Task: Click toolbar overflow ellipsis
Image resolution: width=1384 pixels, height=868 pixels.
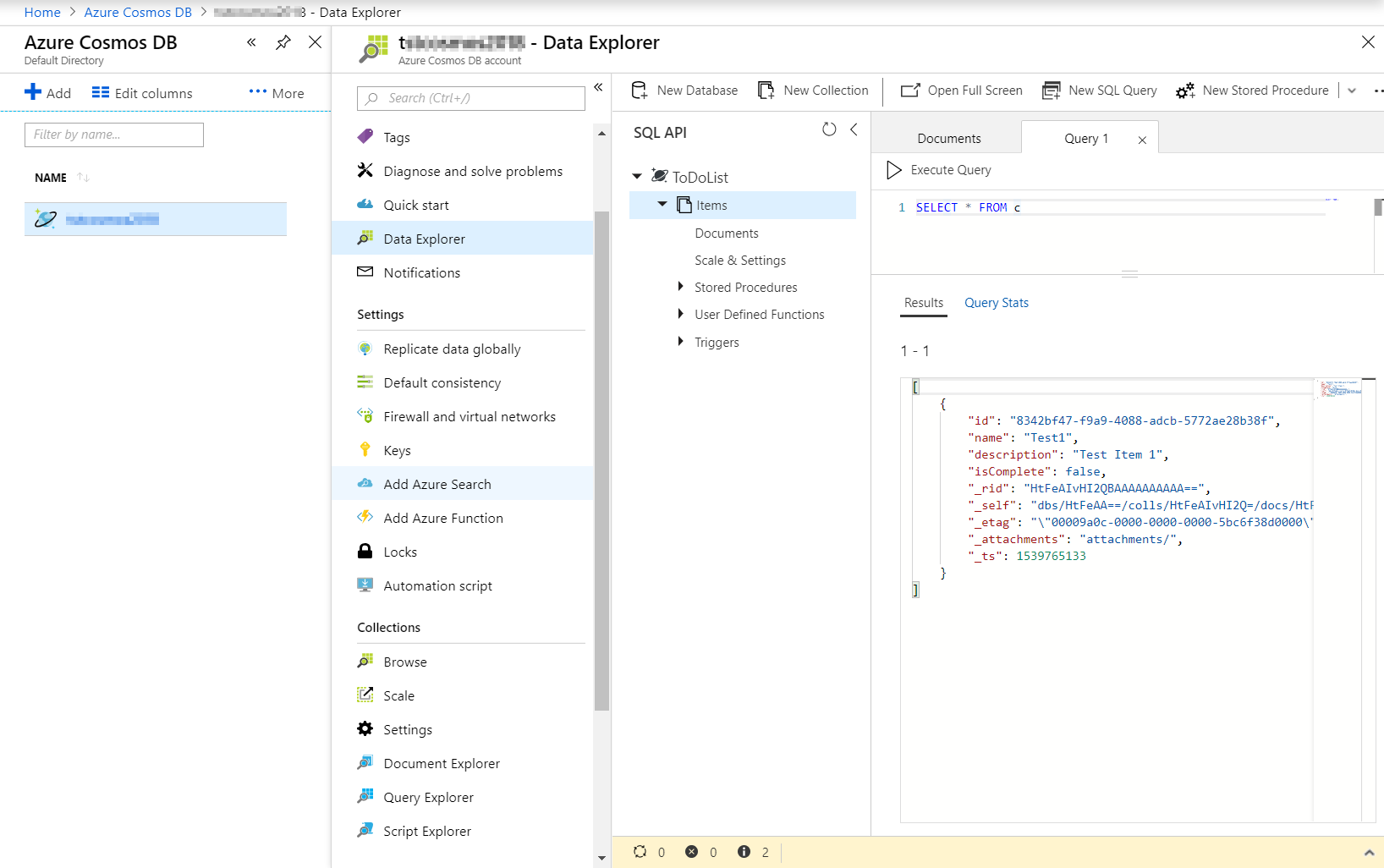Action: [1378, 91]
